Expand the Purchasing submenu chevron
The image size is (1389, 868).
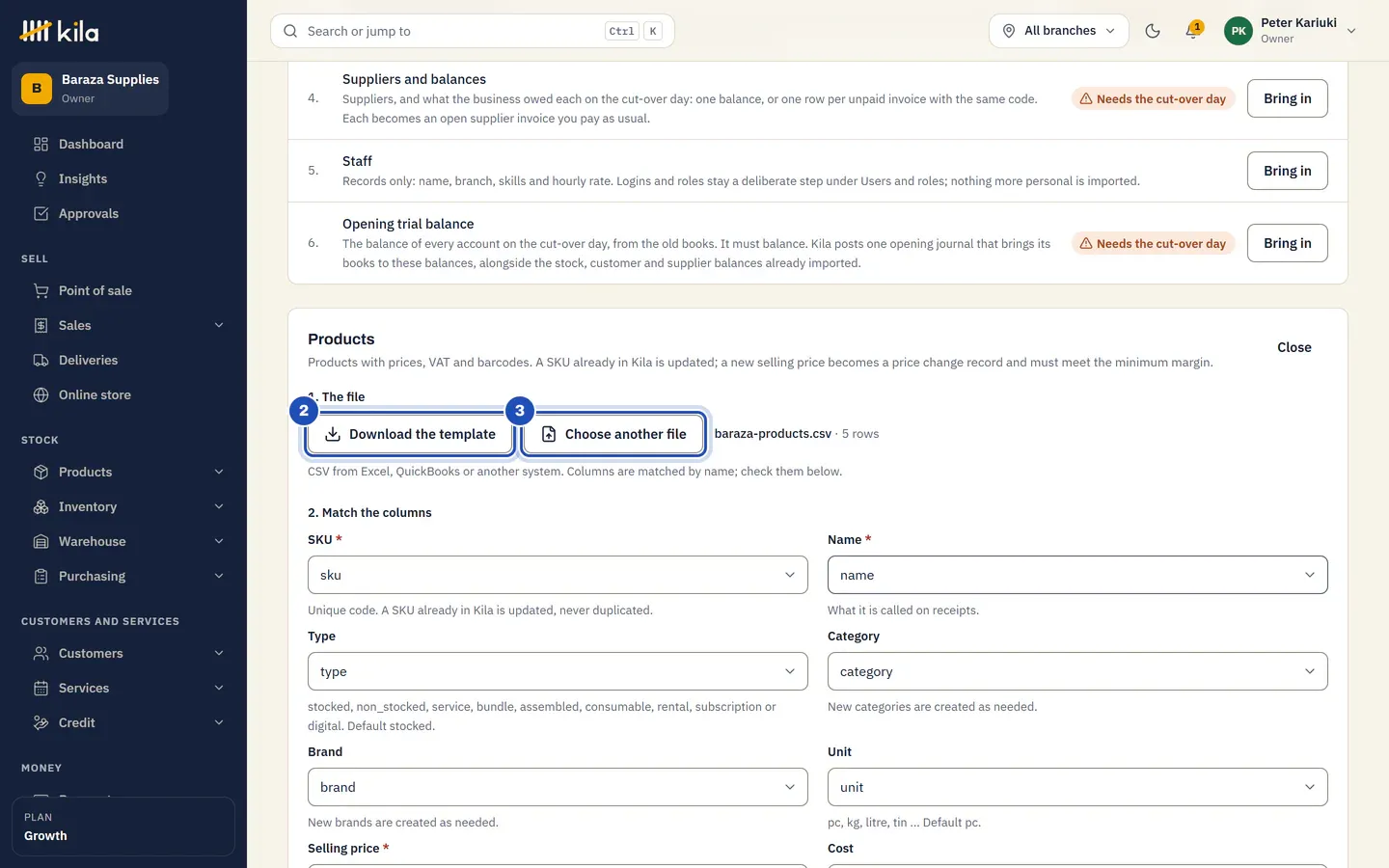click(x=219, y=576)
